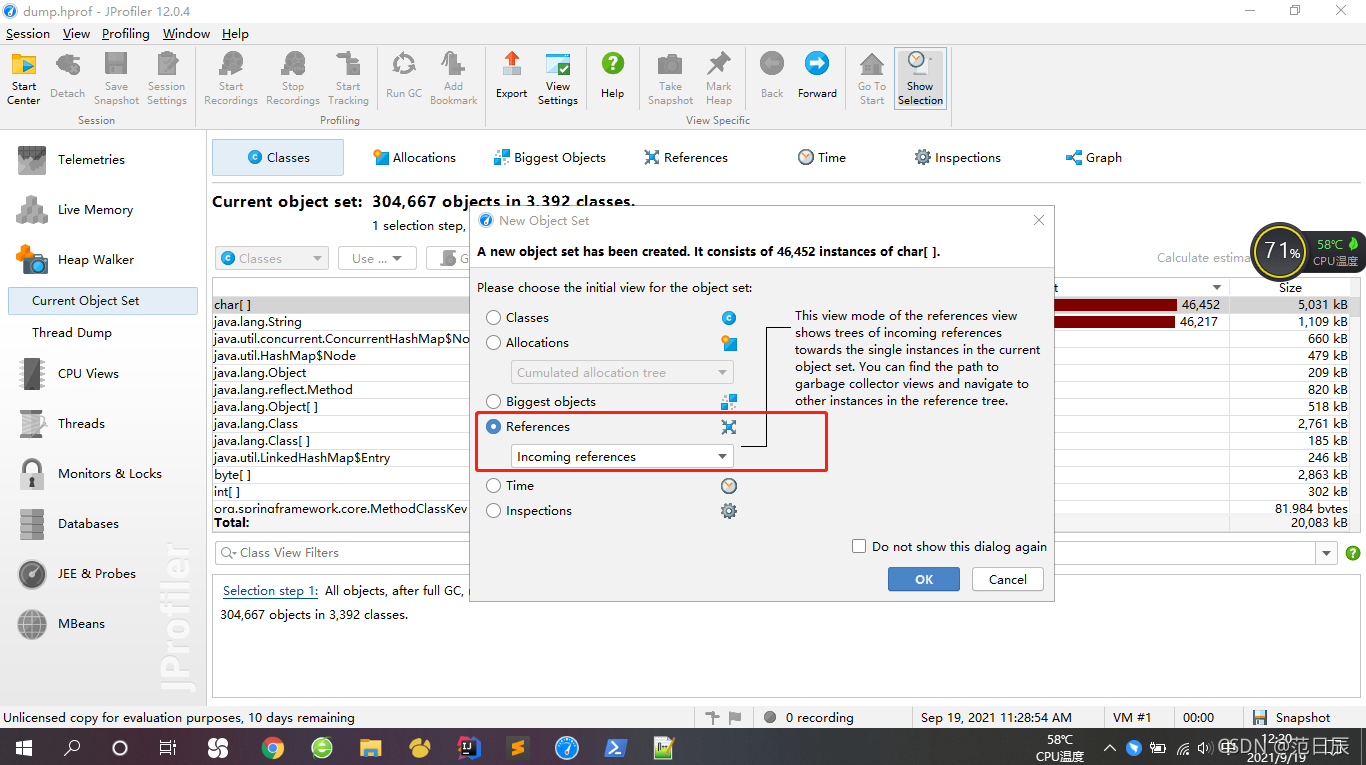Viewport: 1366px width, 765px height.
Task: Open the Incoming references dropdown
Action: pos(622,456)
